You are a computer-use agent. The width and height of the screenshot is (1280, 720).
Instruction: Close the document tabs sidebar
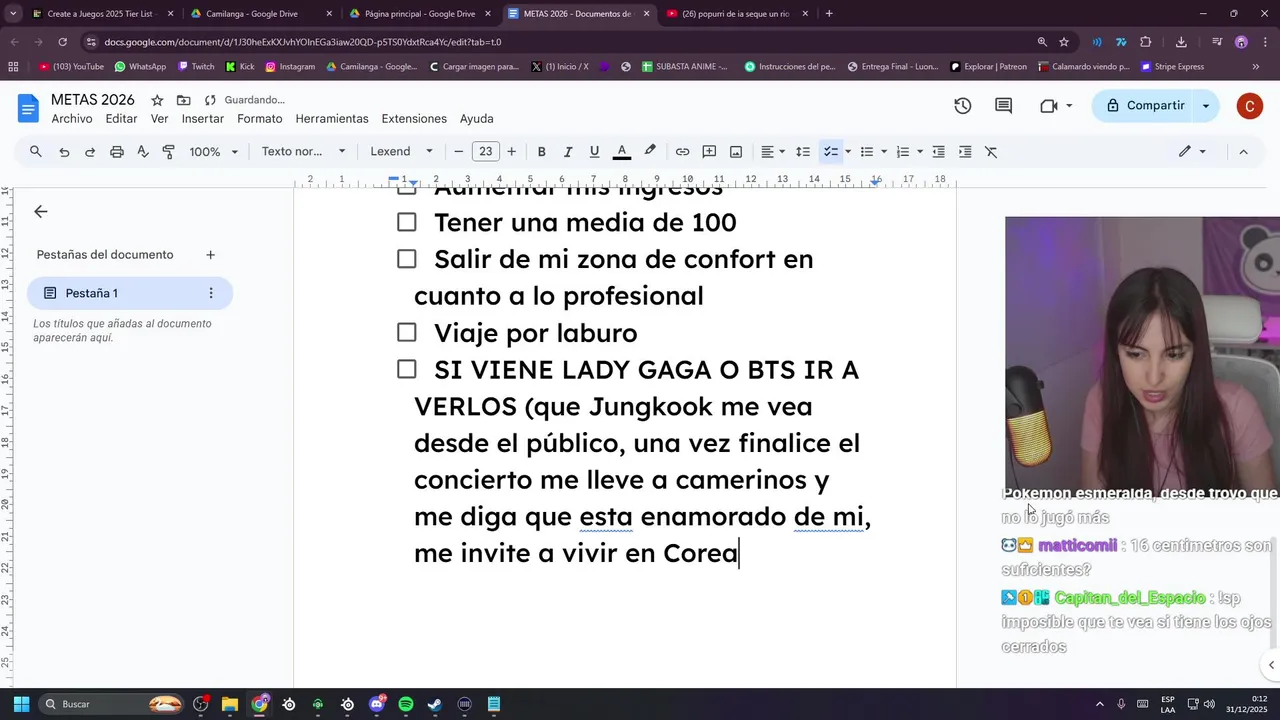(x=41, y=212)
